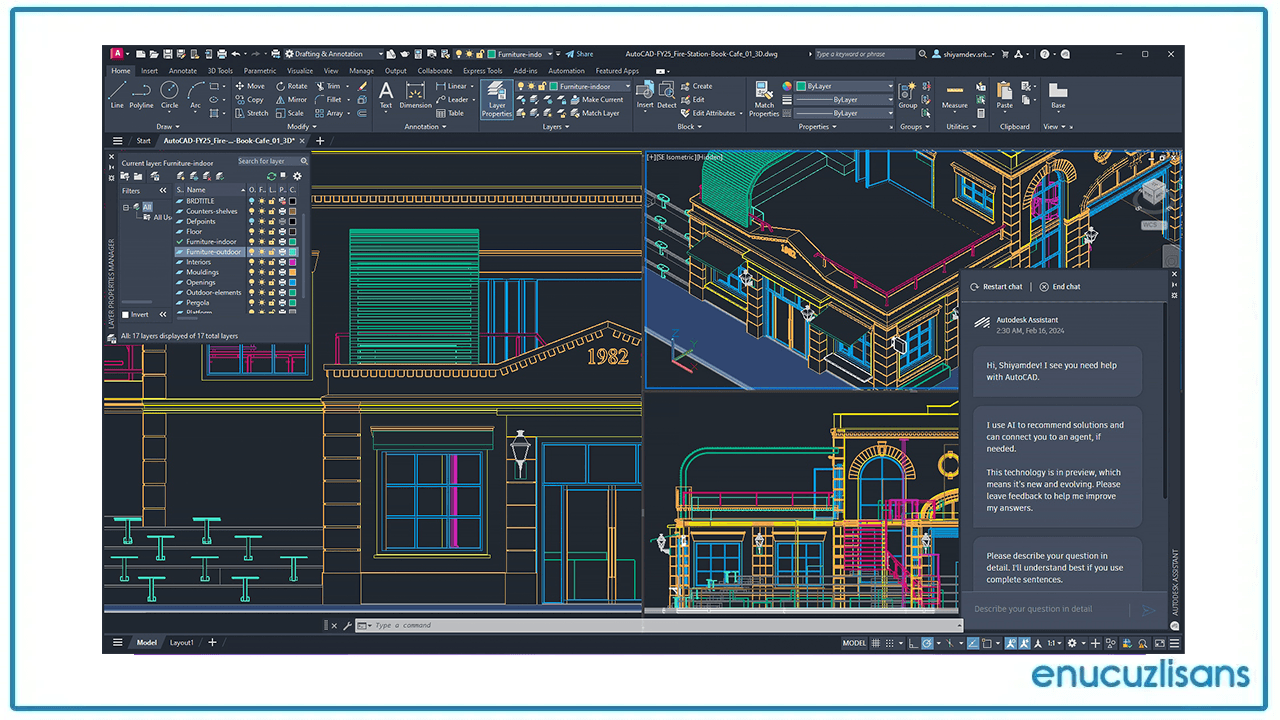Select the Line drawing tool
The image size is (1280, 720).
[117, 95]
